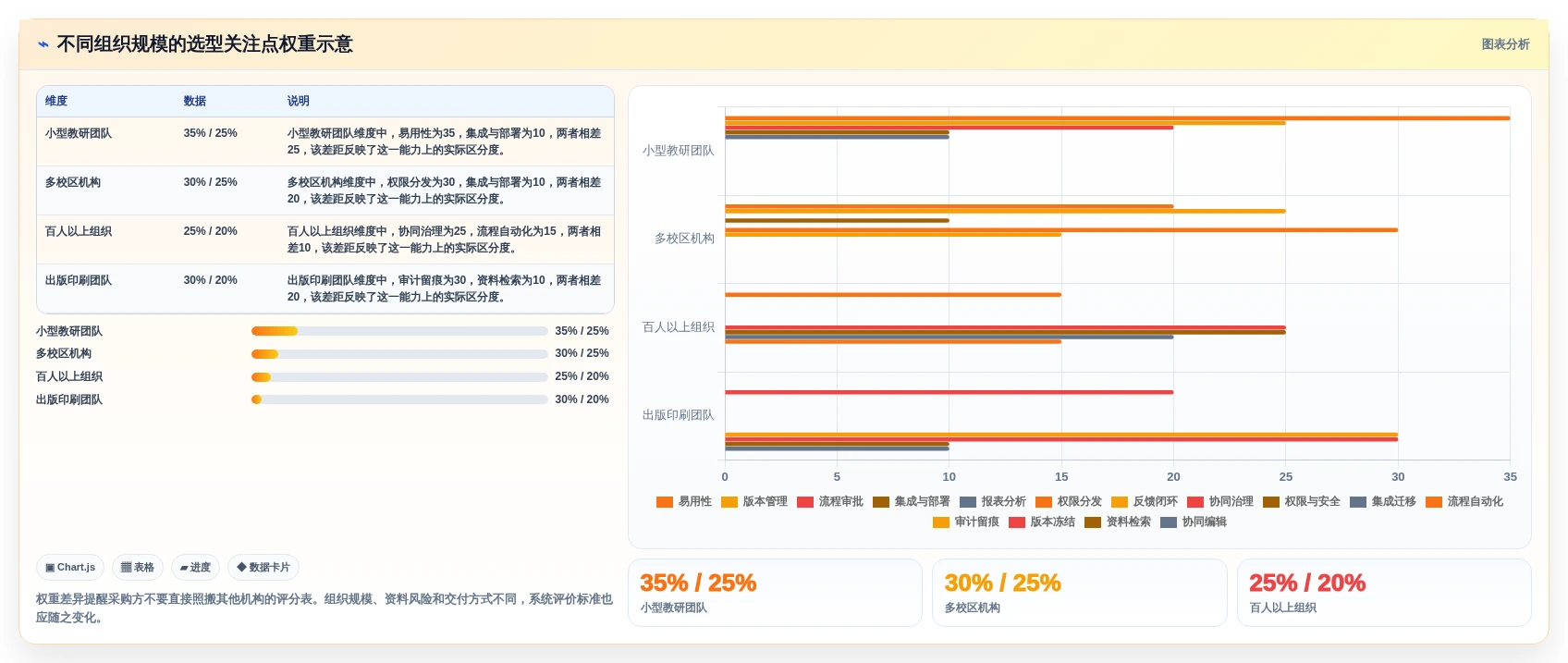The height and width of the screenshot is (663, 1568).
Task: Click the 图表分析 badge in the header
Action: tap(1505, 44)
